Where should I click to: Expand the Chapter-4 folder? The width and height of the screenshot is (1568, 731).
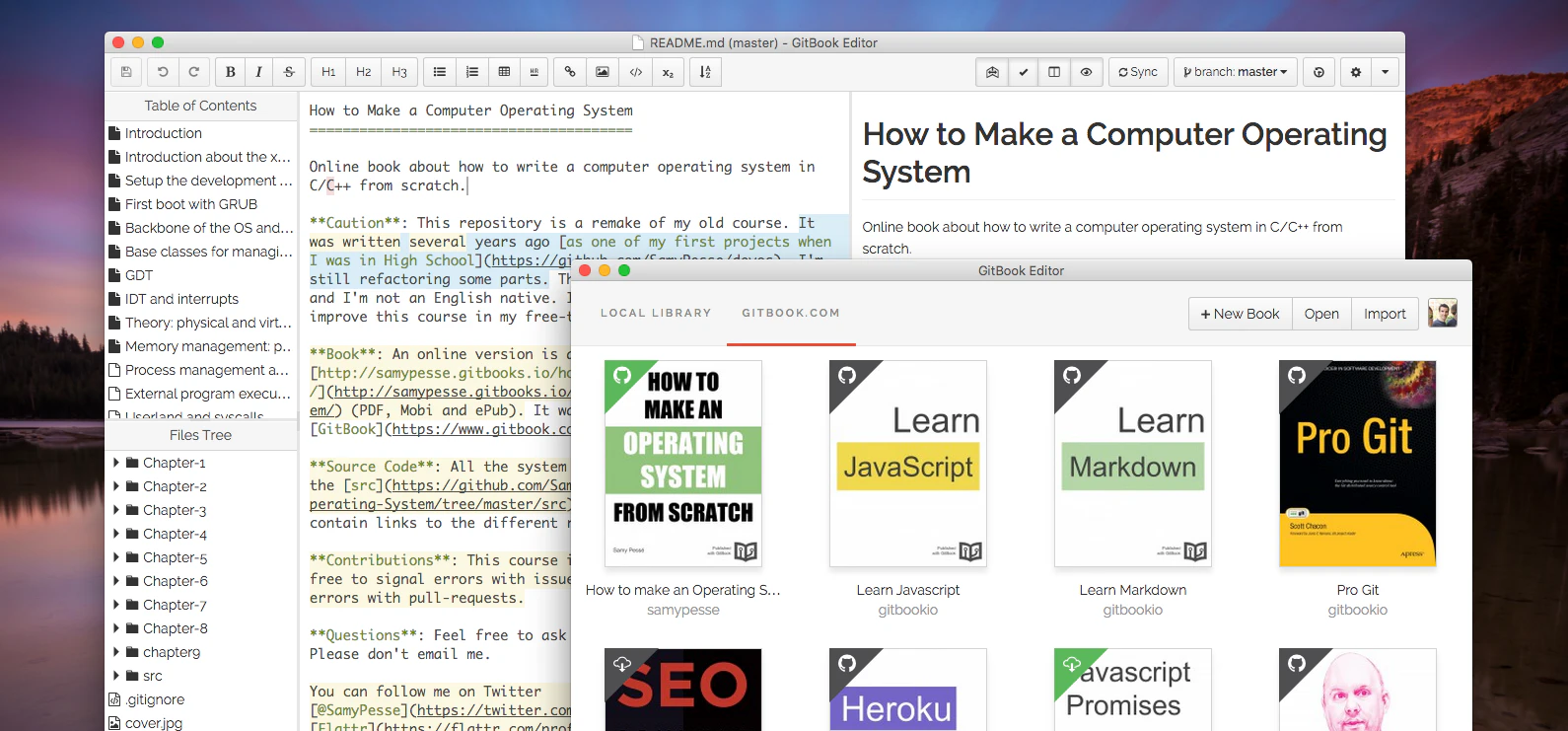(116, 534)
